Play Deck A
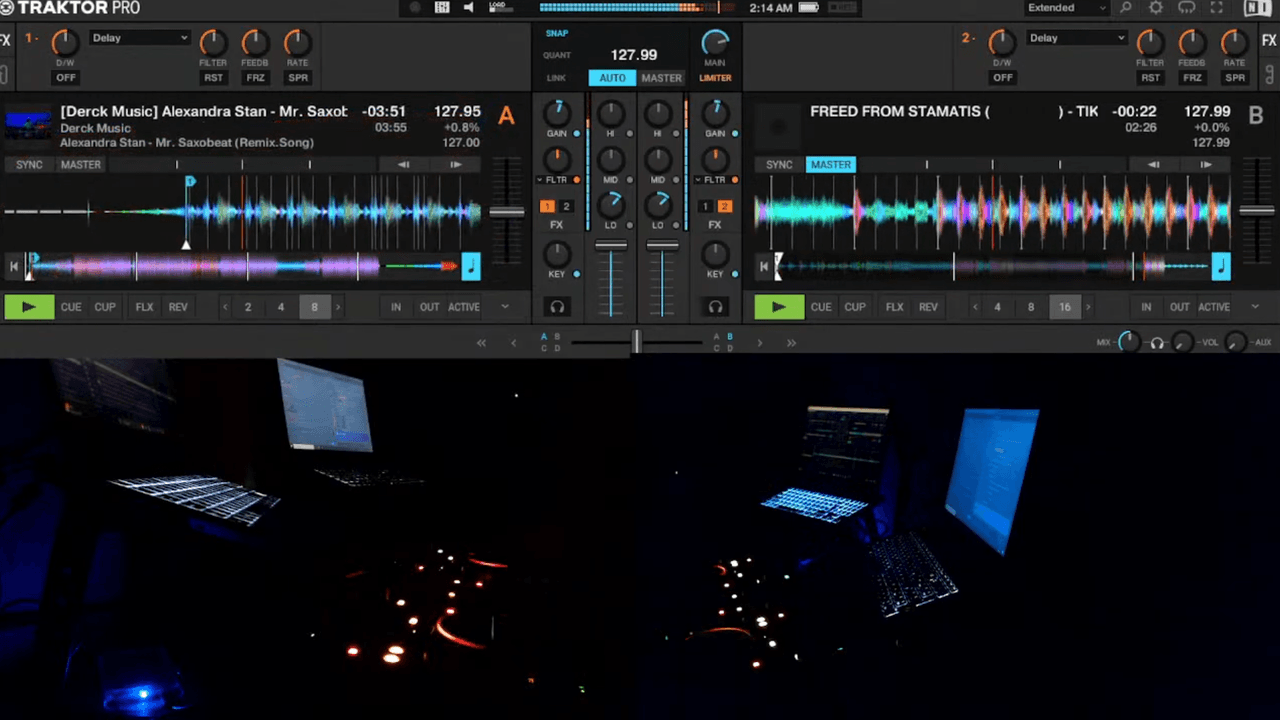The width and height of the screenshot is (1280, 720). point(29,307)
